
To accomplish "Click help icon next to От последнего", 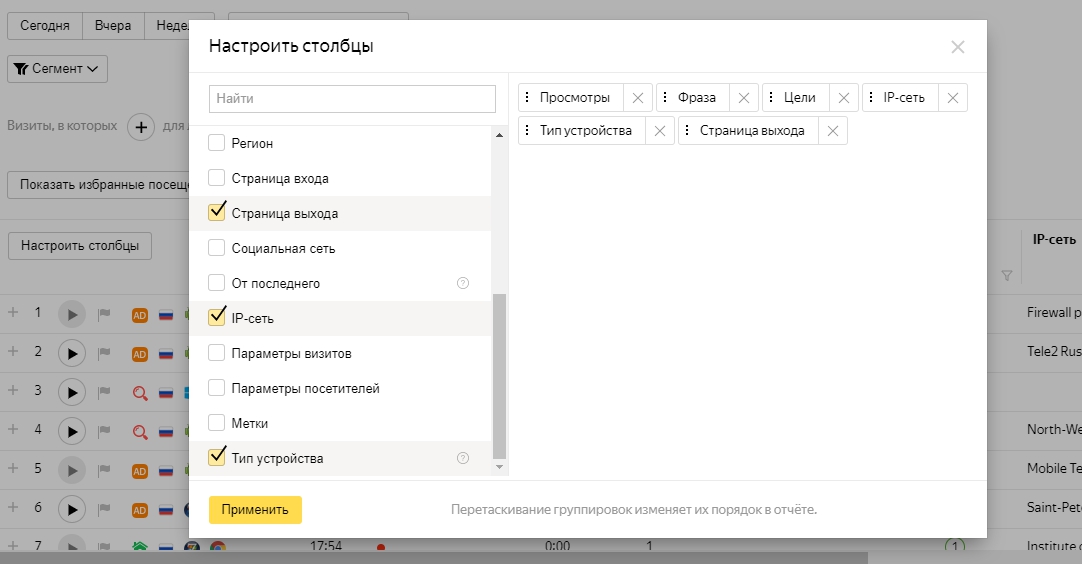I will coord(463,284).
